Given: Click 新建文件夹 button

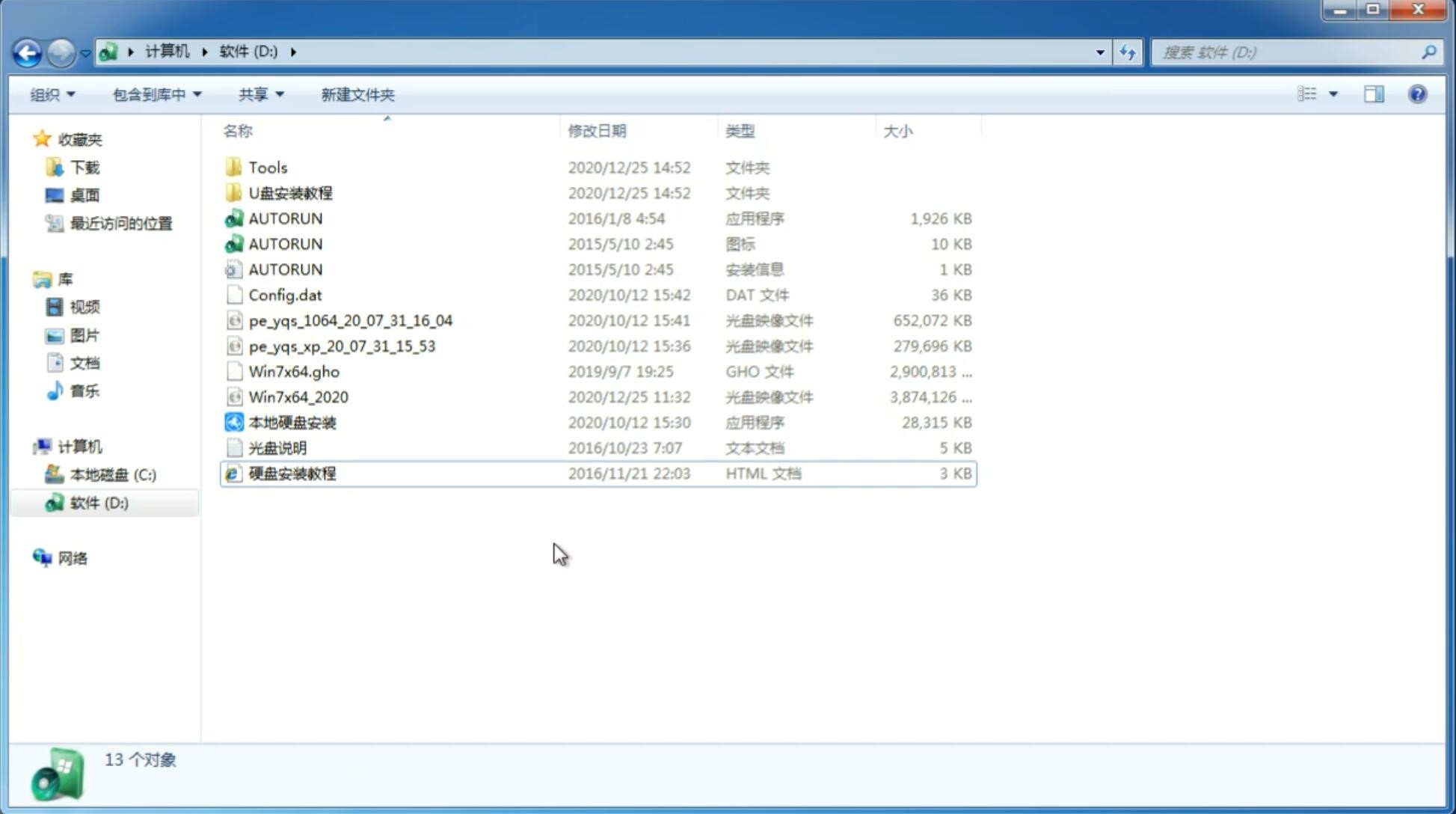Looking at the screenshot, I should (x=357, y=93).
